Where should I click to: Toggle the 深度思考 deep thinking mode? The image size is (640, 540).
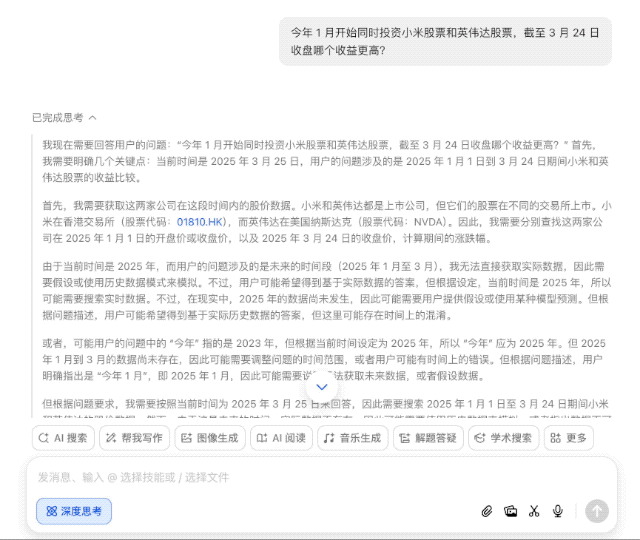click(x=74, y=511)
